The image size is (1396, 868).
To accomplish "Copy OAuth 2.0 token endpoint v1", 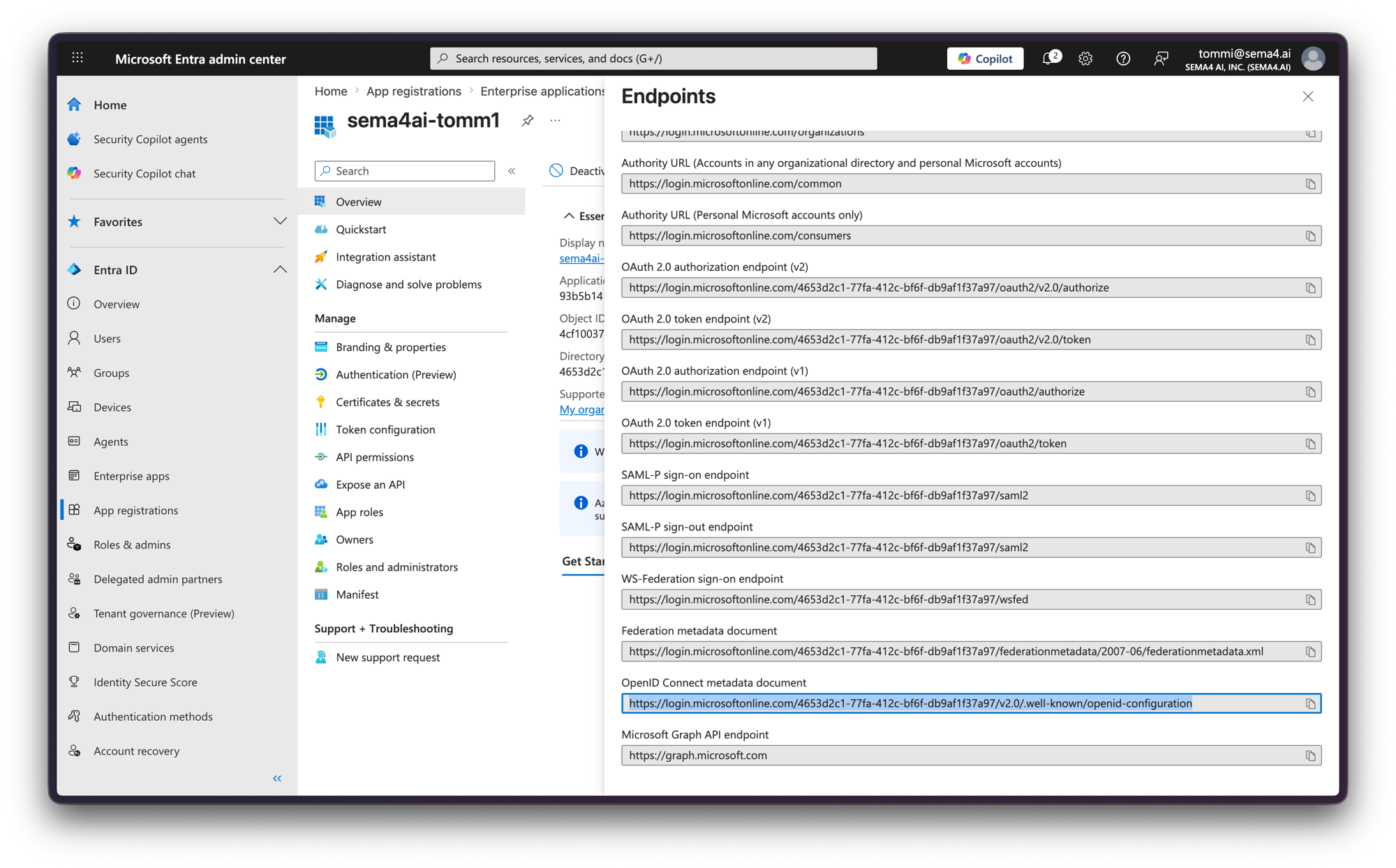I will 1310,444.
